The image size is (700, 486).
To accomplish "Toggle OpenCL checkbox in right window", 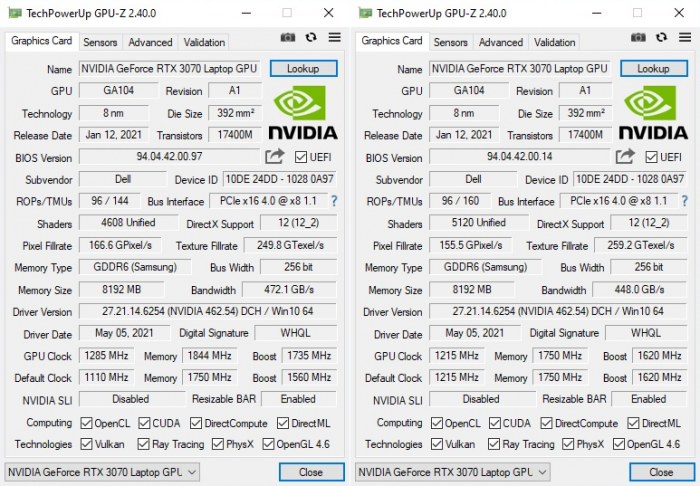I will 437,423.
